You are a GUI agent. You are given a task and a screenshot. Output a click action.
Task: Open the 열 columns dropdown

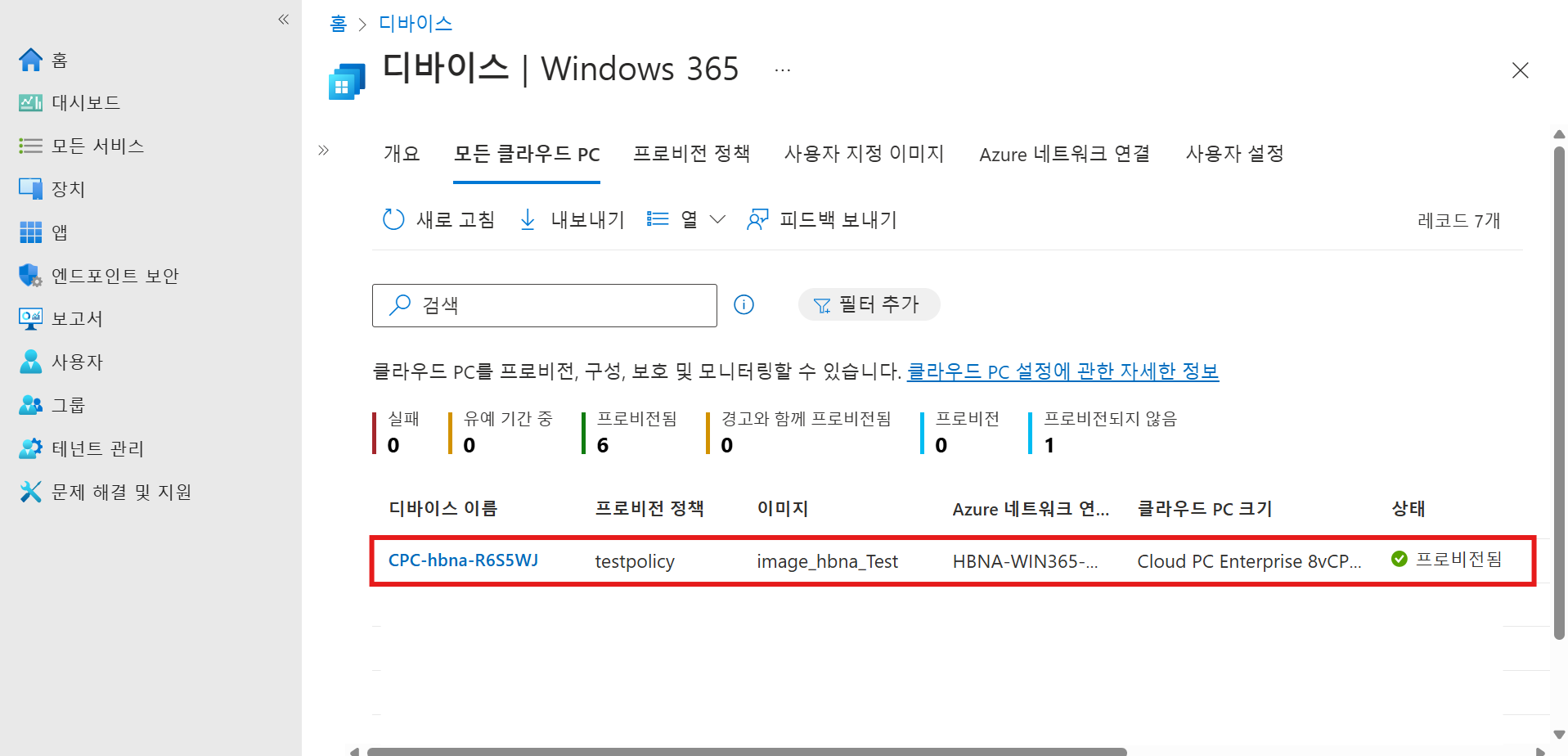[x=685, y=219]
